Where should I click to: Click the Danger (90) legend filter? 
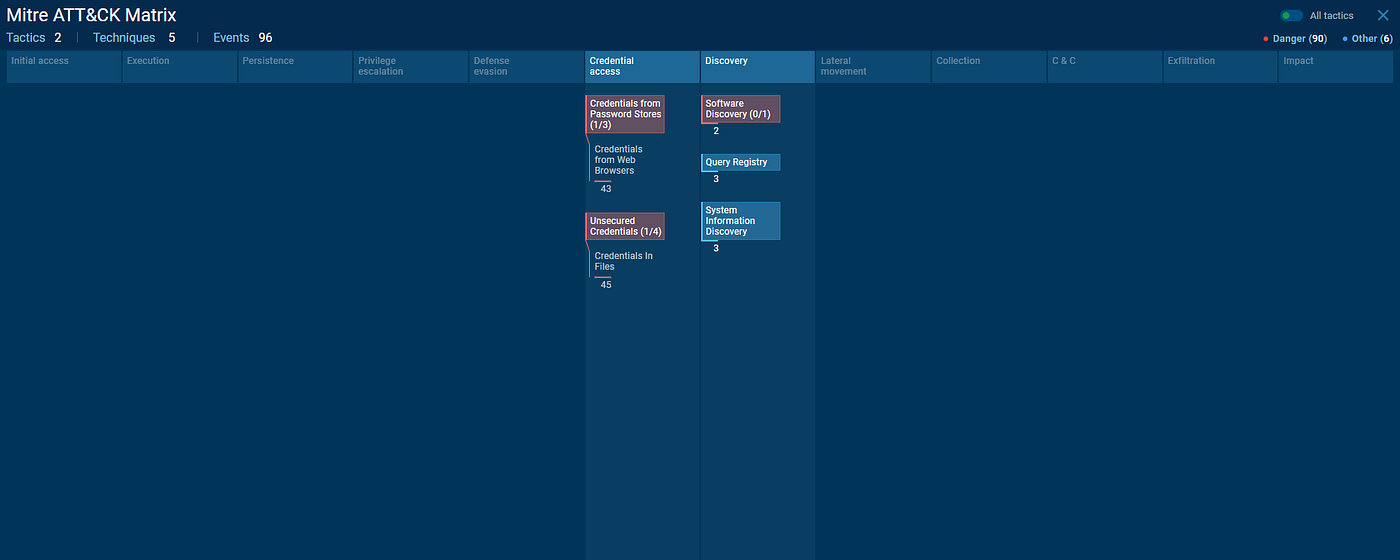[x=1295, y=38]
